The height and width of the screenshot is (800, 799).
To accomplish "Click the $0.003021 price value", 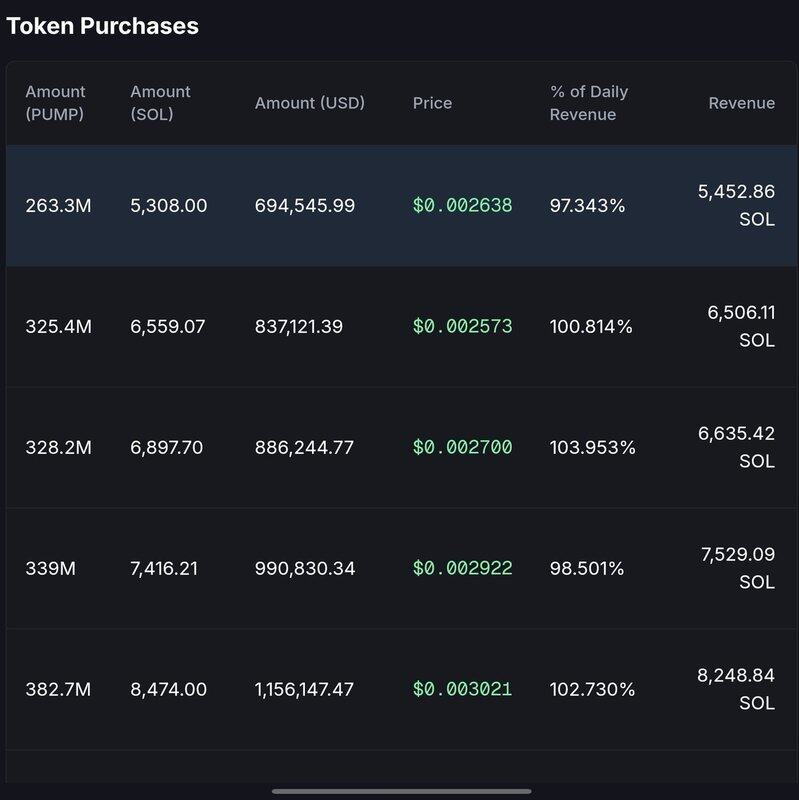I will tap(462, 690).
